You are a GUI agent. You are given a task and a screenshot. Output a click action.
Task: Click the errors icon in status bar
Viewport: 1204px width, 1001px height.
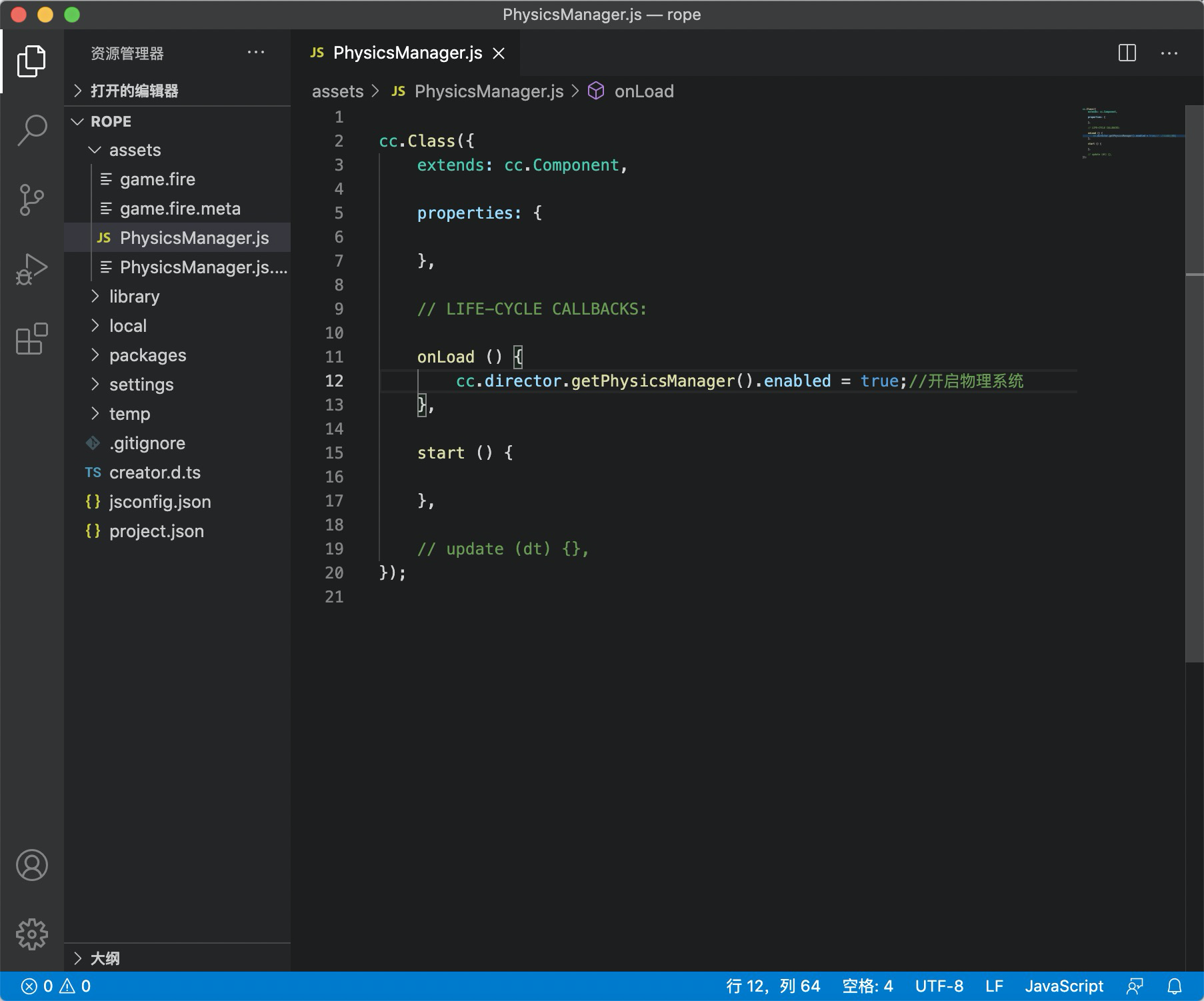[29, 986]
